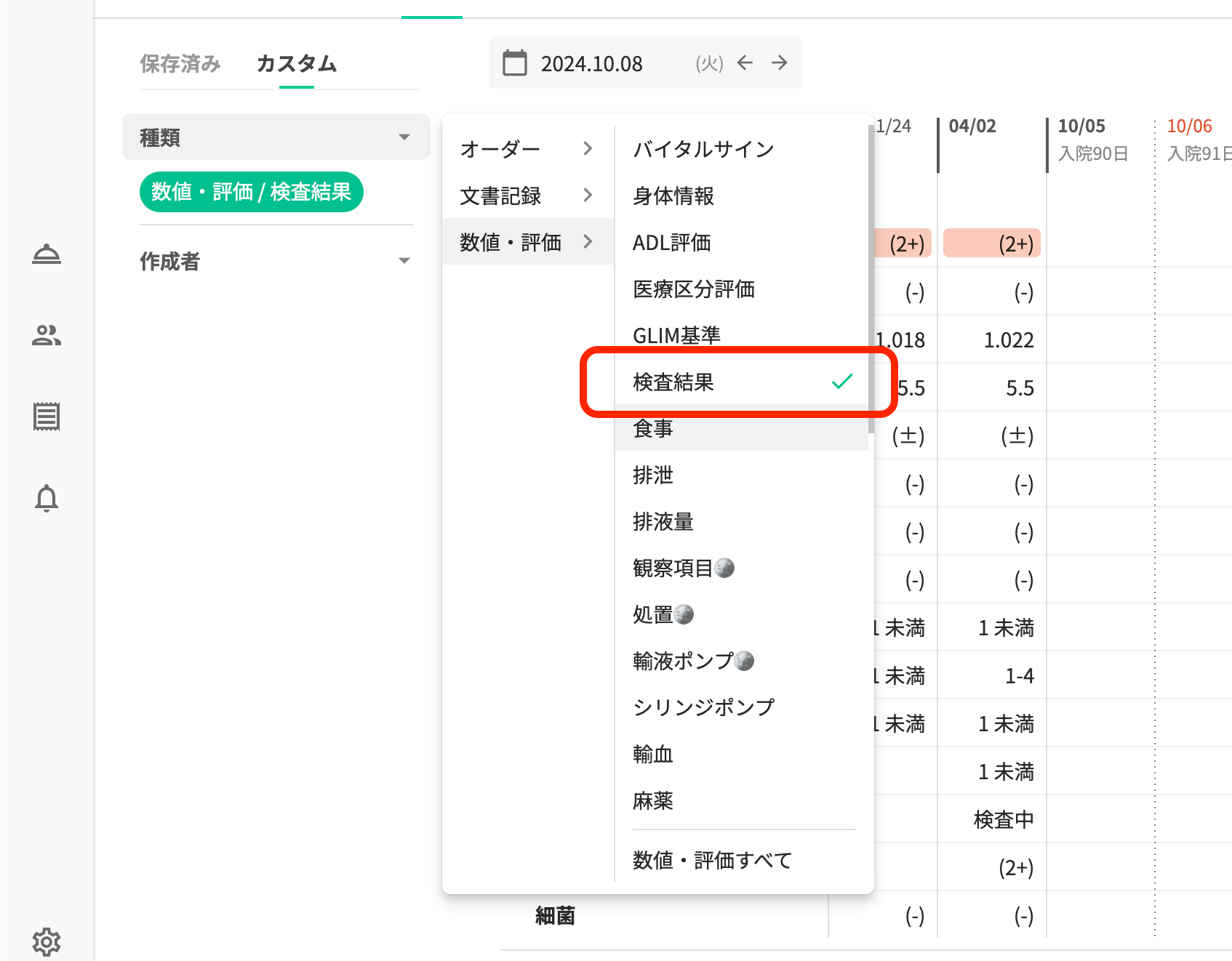Open the notifications bell
The height and width of the screenshot is (961, 1232).
[47, 499]
